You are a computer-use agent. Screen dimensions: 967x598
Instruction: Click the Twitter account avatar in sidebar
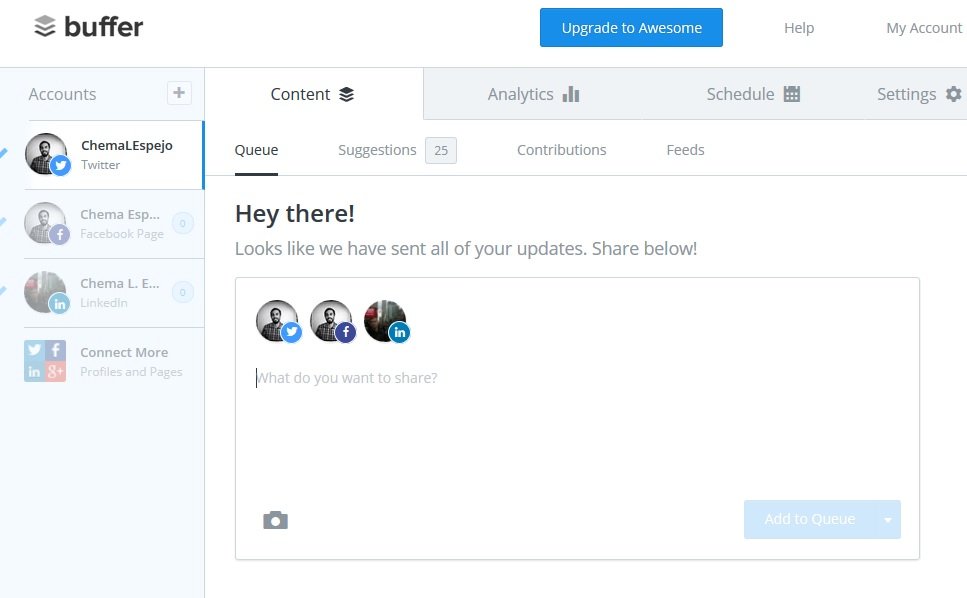click(47, 155)
